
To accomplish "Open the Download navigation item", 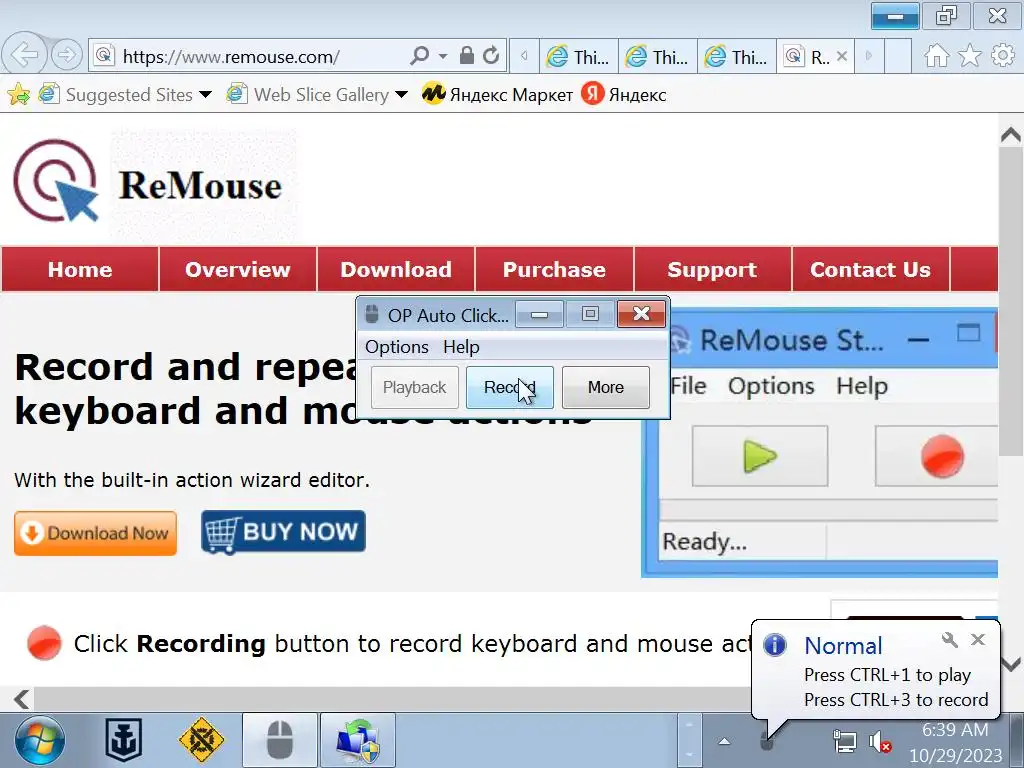I will coord(396,269).
